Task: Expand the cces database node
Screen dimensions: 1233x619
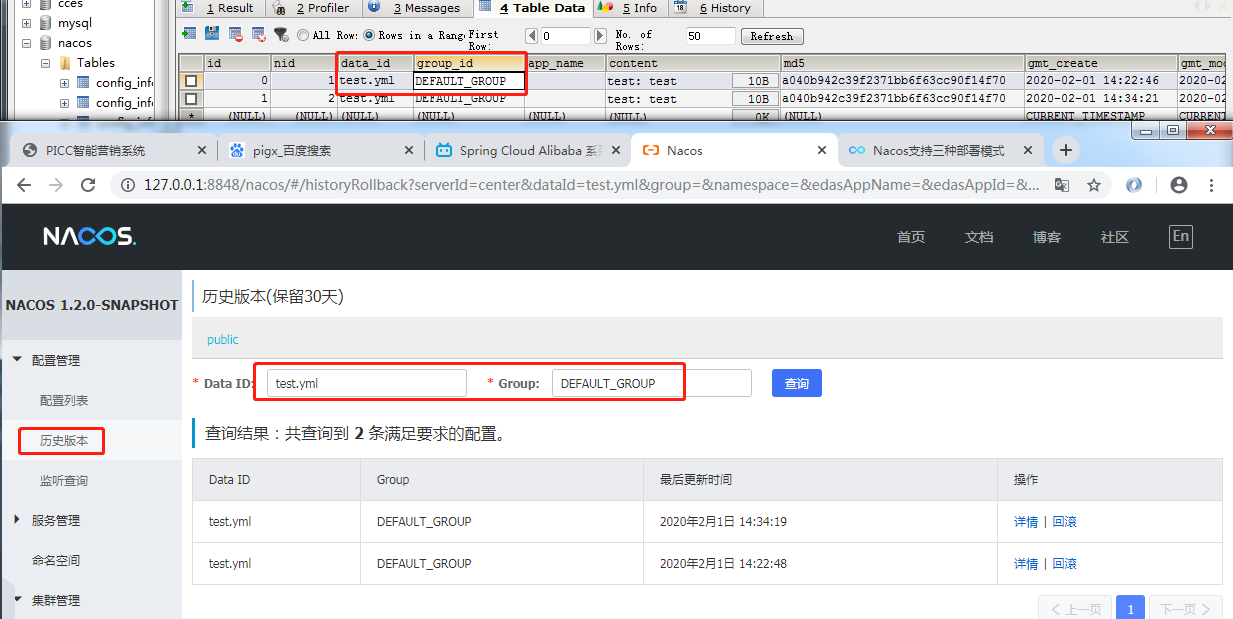Action: pyautogui.click(x=26, y=4)
